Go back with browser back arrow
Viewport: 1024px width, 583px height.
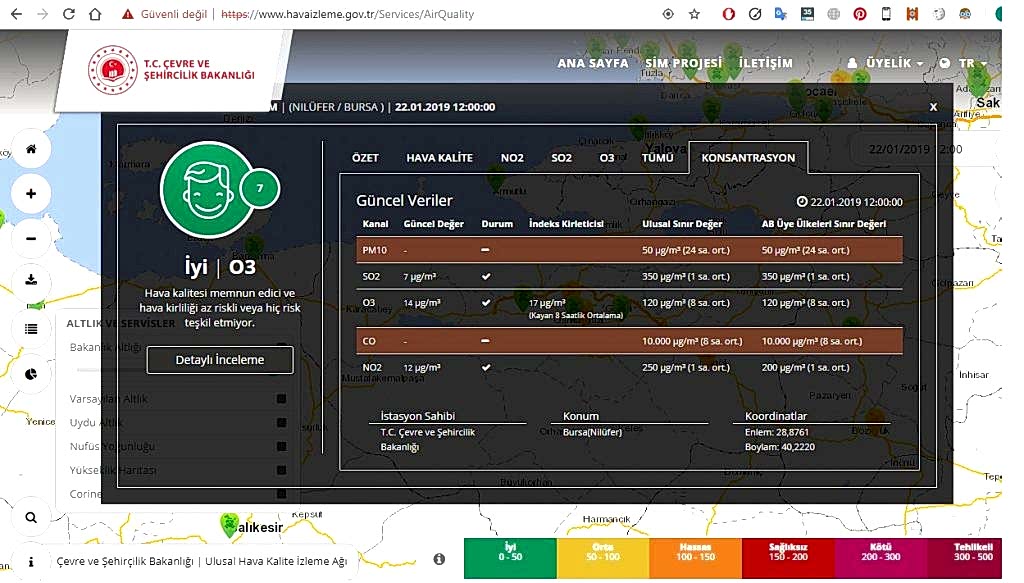click(16, 14)
